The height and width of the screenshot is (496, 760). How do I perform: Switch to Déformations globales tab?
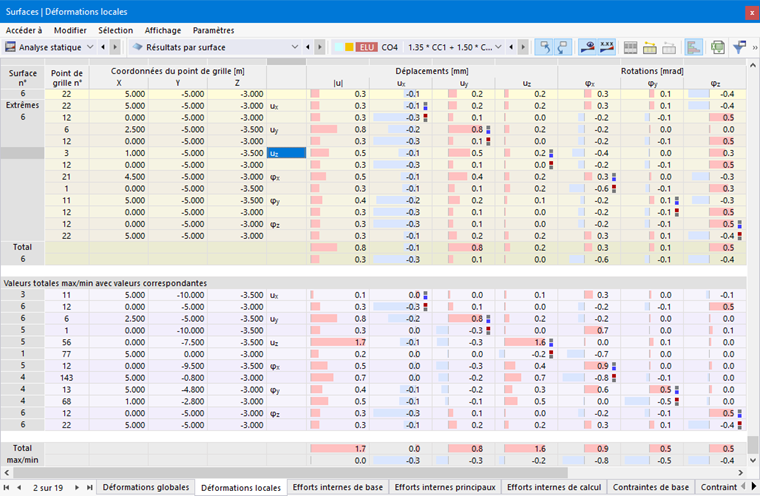(146, 487)
